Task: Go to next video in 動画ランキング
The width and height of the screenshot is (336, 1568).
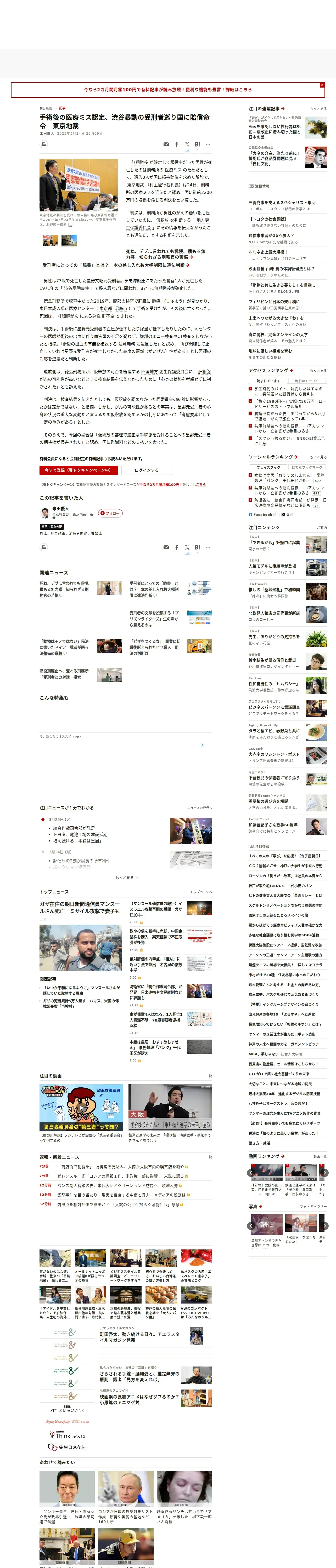Action: 324,1172
